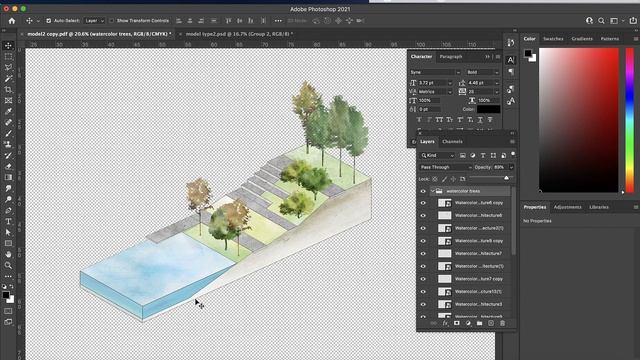640x360 pixels.
Task: Toggle the Auto-Select checkbox
Action: 49,20
